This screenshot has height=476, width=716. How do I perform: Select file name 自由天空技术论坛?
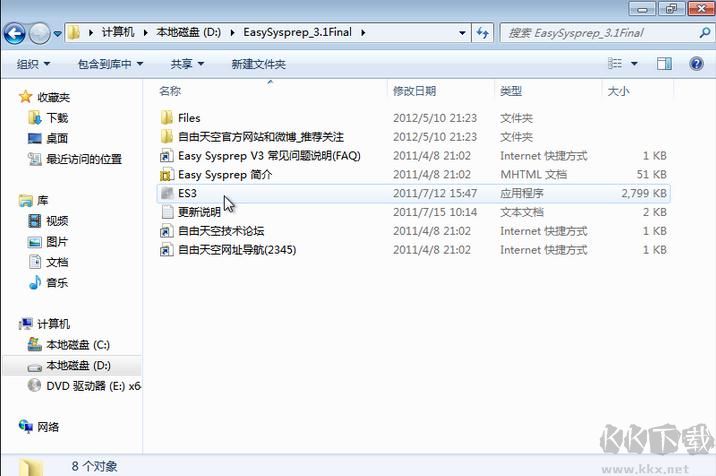221,231
